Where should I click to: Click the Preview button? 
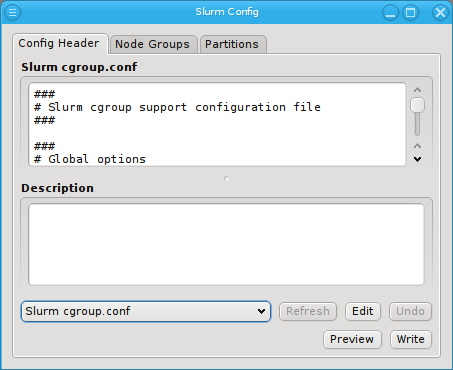coord(352,339)
